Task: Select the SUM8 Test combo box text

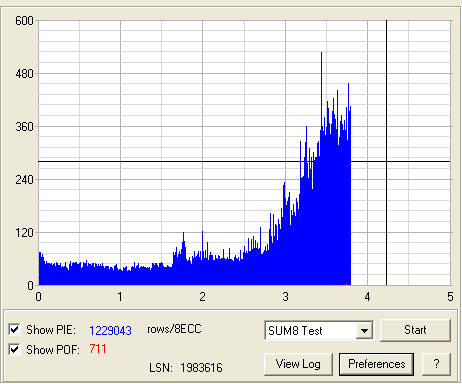Action: (295, 331)
